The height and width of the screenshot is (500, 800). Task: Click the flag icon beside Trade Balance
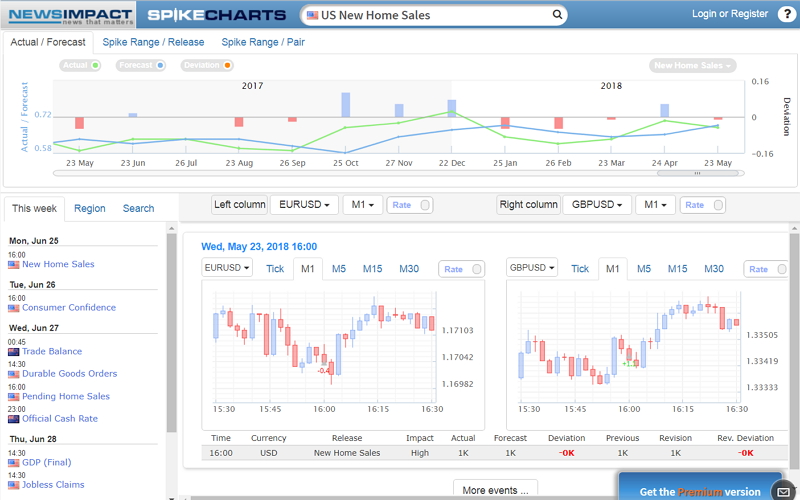pos(14,352)
